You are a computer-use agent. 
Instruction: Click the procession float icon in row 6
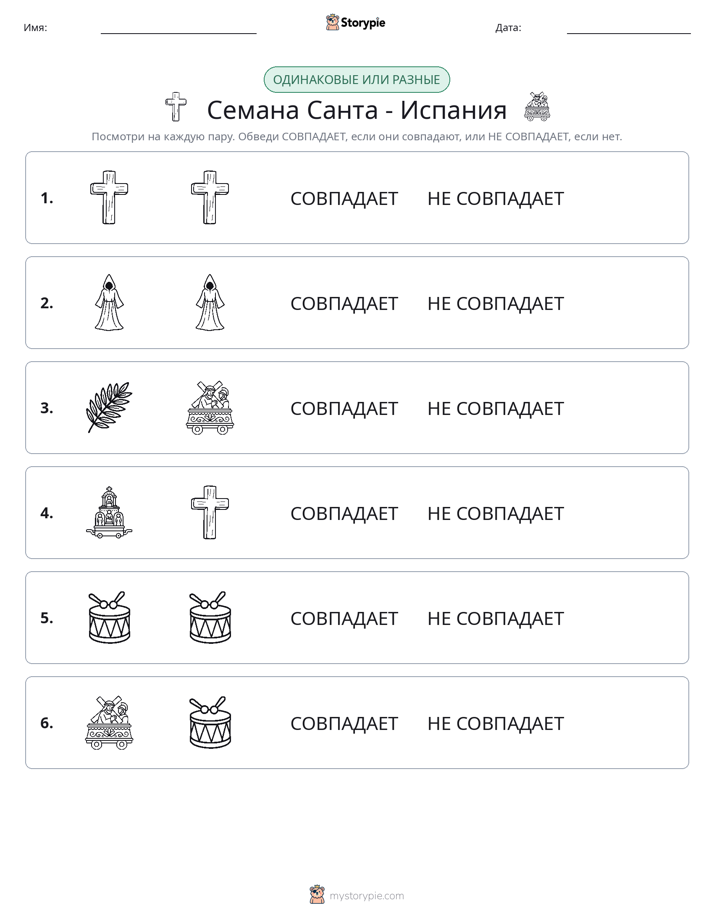[x=109, y=722]
